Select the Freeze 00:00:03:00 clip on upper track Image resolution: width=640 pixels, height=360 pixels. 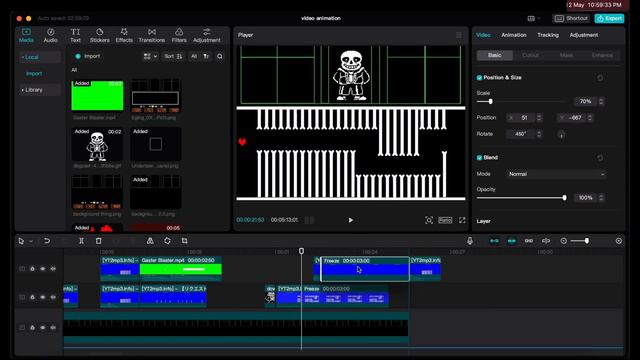coord(365,269)
